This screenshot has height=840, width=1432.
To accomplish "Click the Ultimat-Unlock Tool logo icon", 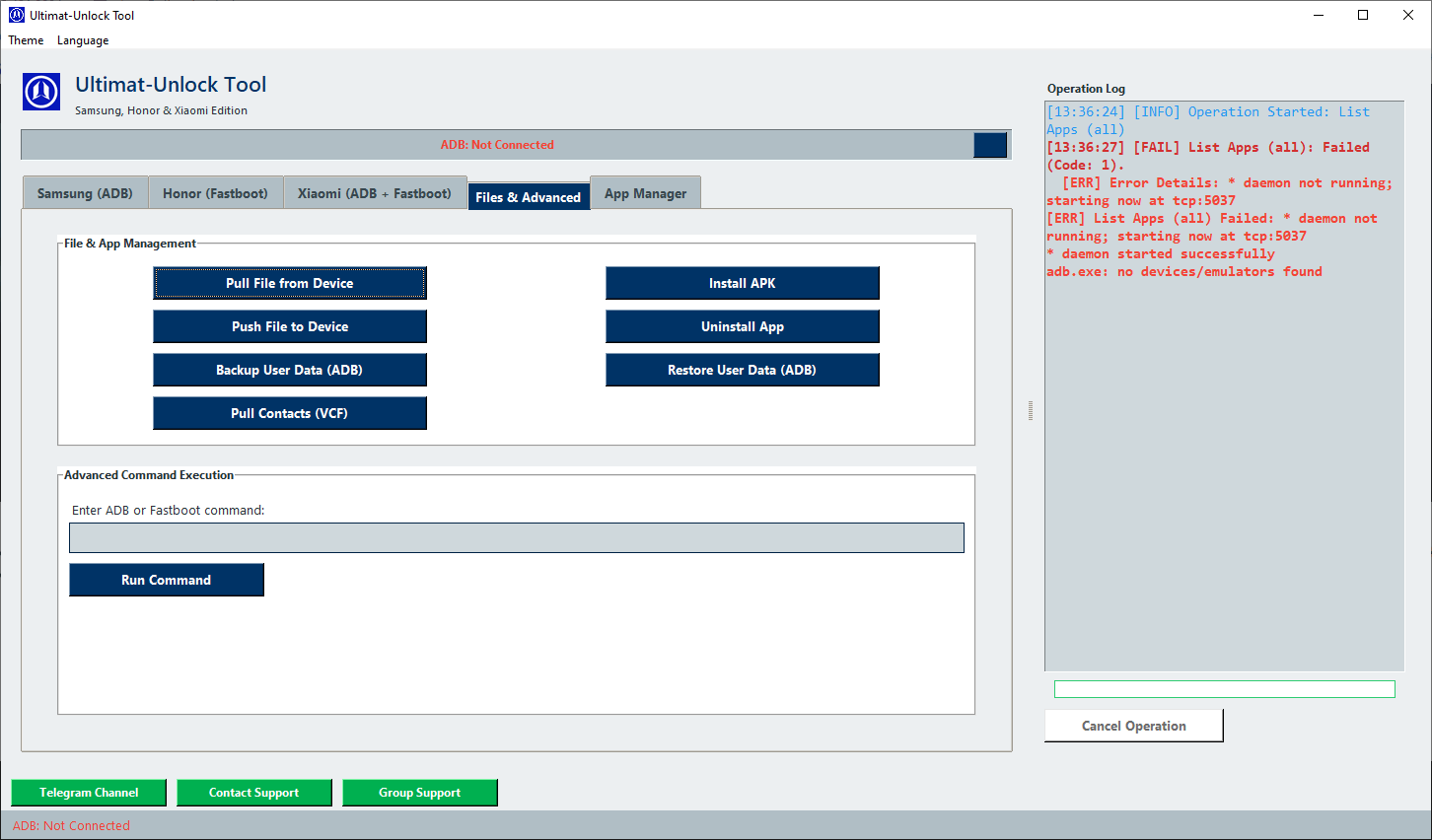I will [x=40, y=92].
